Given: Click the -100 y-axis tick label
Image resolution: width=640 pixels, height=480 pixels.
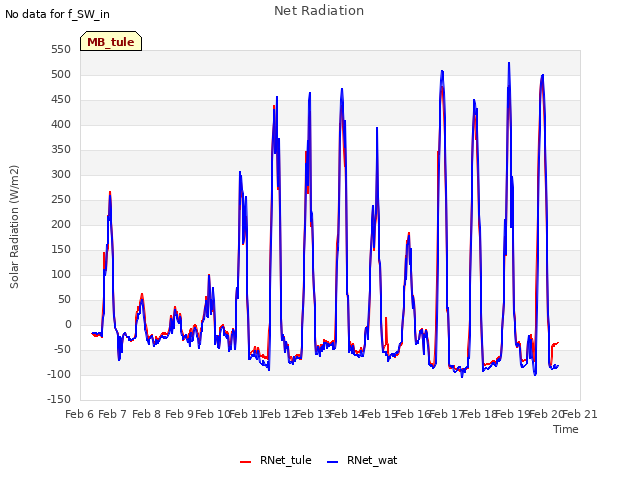Looking at the screenshot, I should point(59,374).
